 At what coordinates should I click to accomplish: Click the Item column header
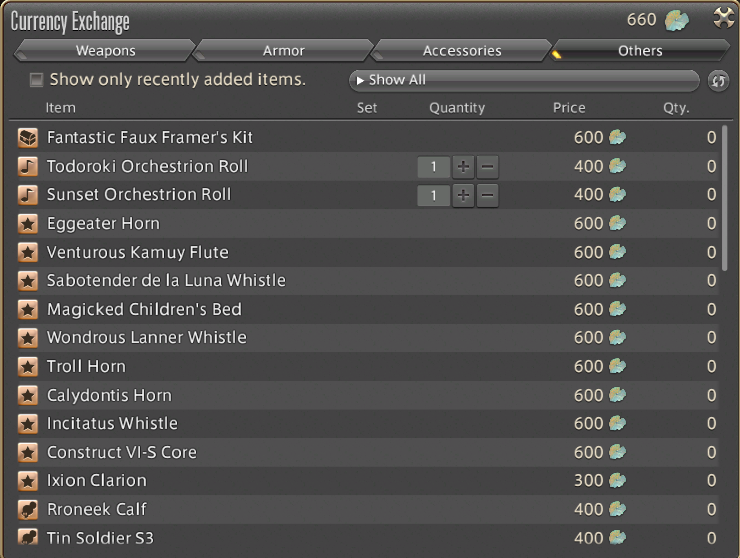60,108
